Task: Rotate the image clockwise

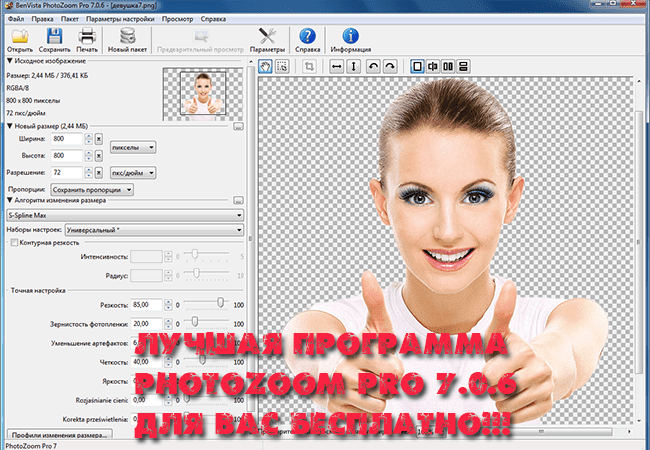Action: [x=390, y=66]
